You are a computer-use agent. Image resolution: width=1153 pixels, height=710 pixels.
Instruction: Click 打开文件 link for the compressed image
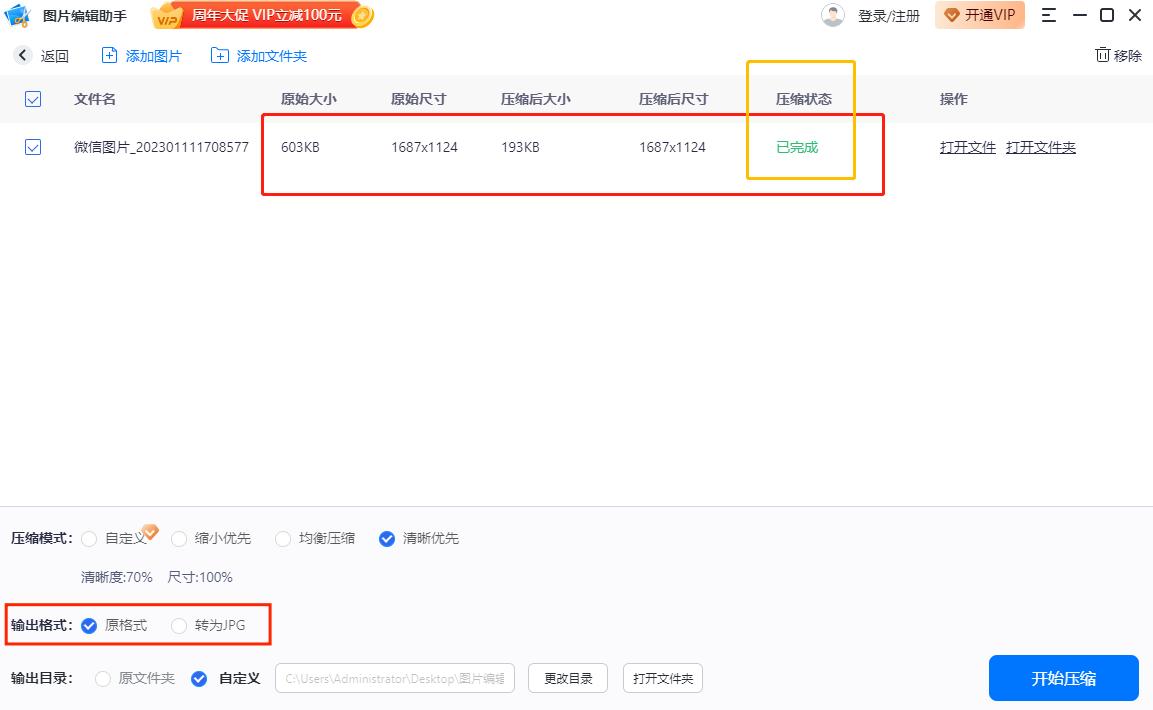966,146
